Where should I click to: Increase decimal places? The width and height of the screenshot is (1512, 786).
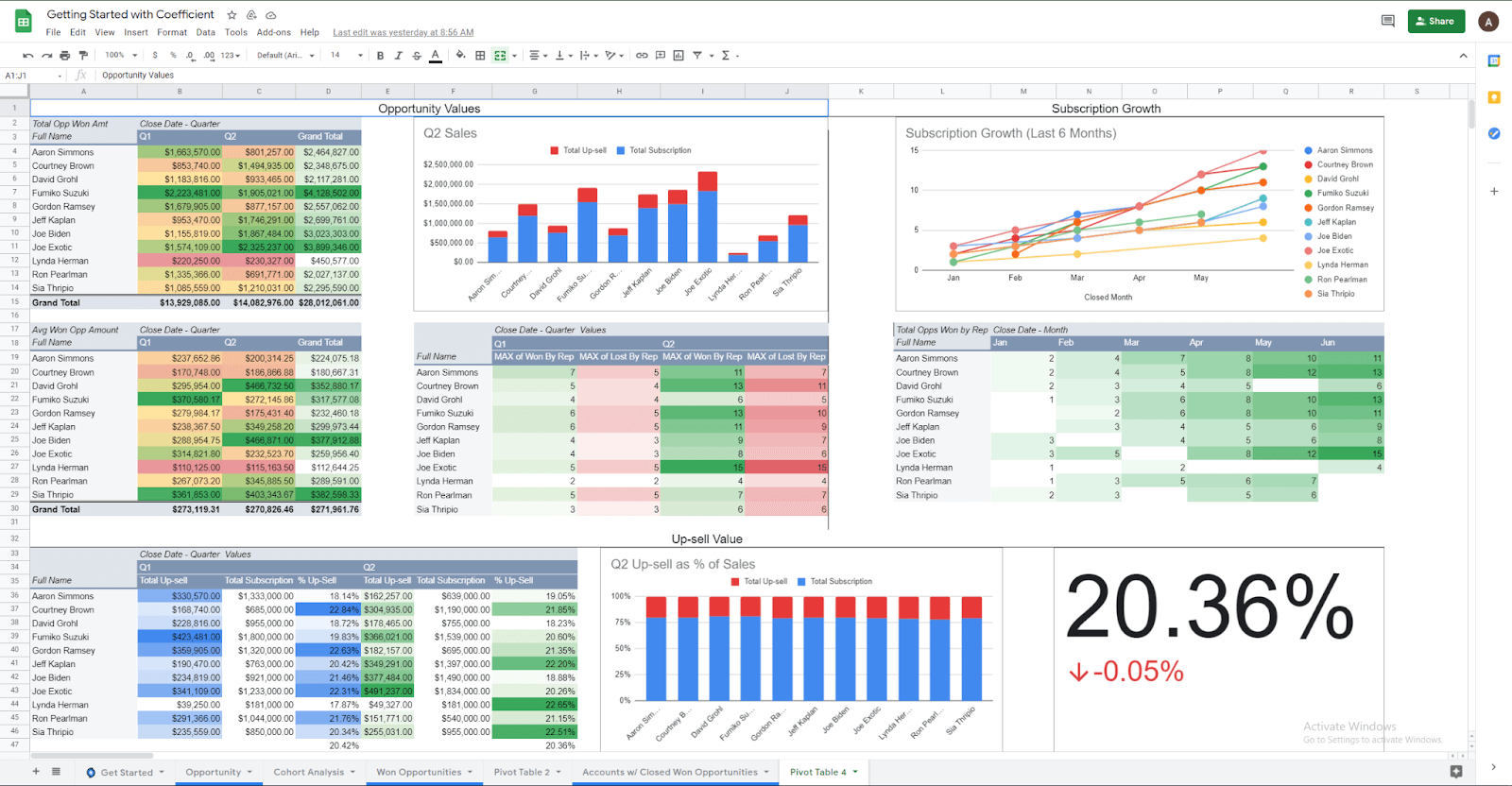point(209,56)
